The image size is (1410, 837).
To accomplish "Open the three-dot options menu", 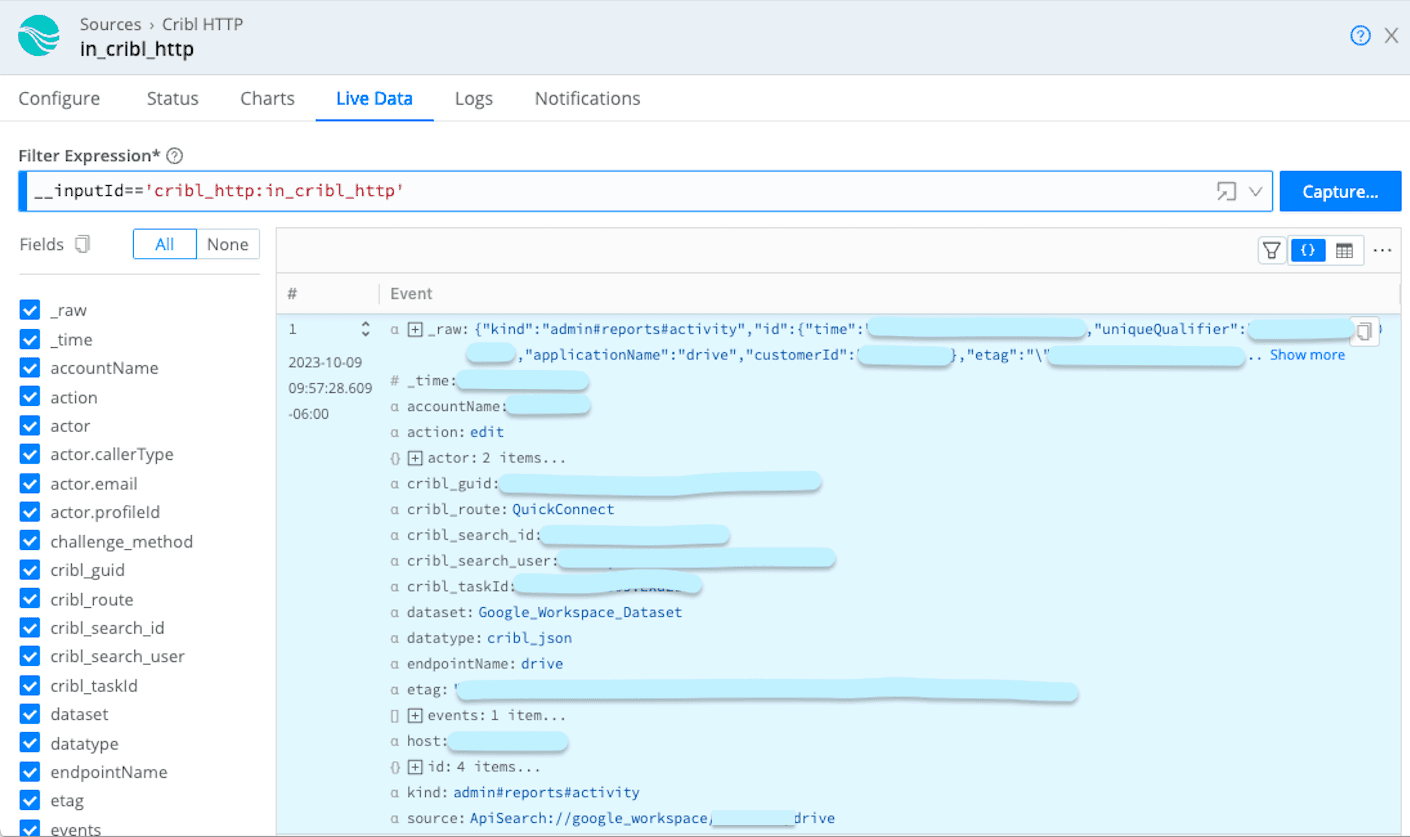I will [x=1382, y=251].
